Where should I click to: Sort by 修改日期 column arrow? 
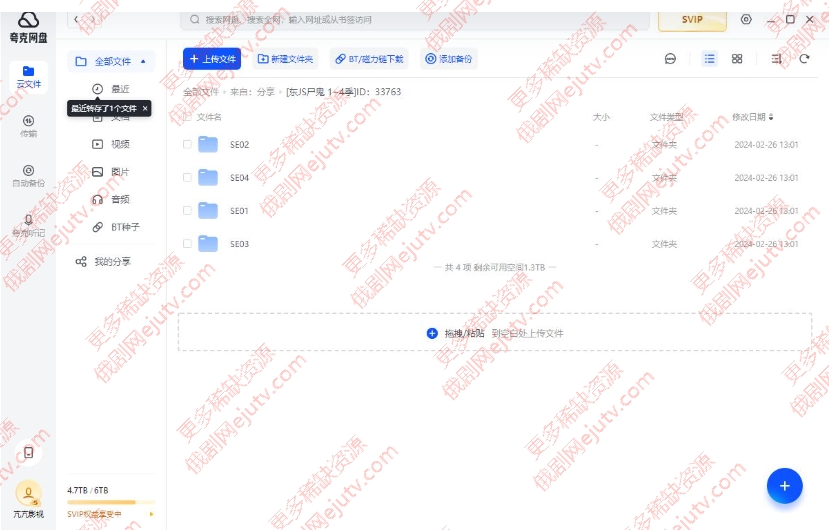(x=771, y=117)
